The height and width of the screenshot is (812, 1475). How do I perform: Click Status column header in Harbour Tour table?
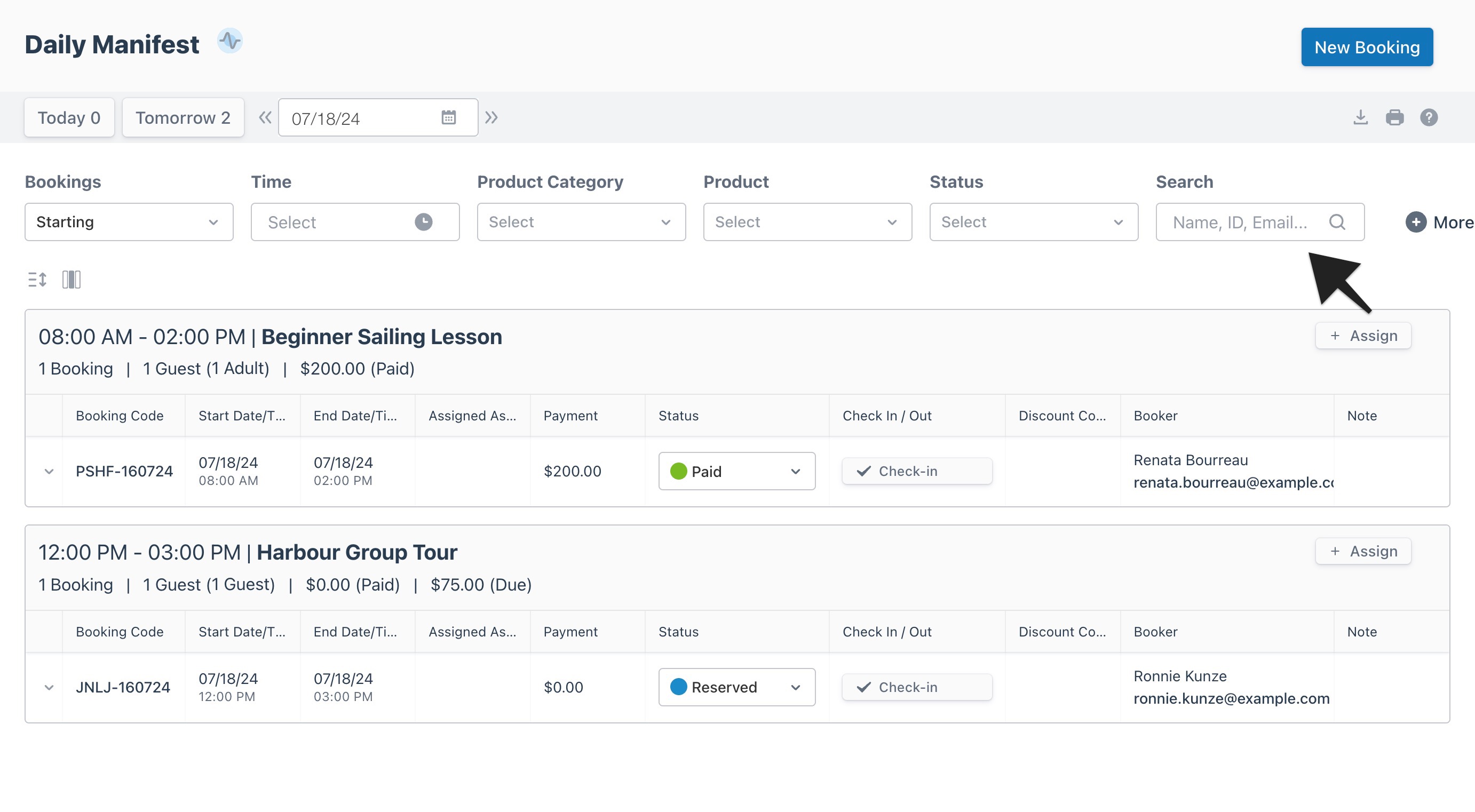678,632
